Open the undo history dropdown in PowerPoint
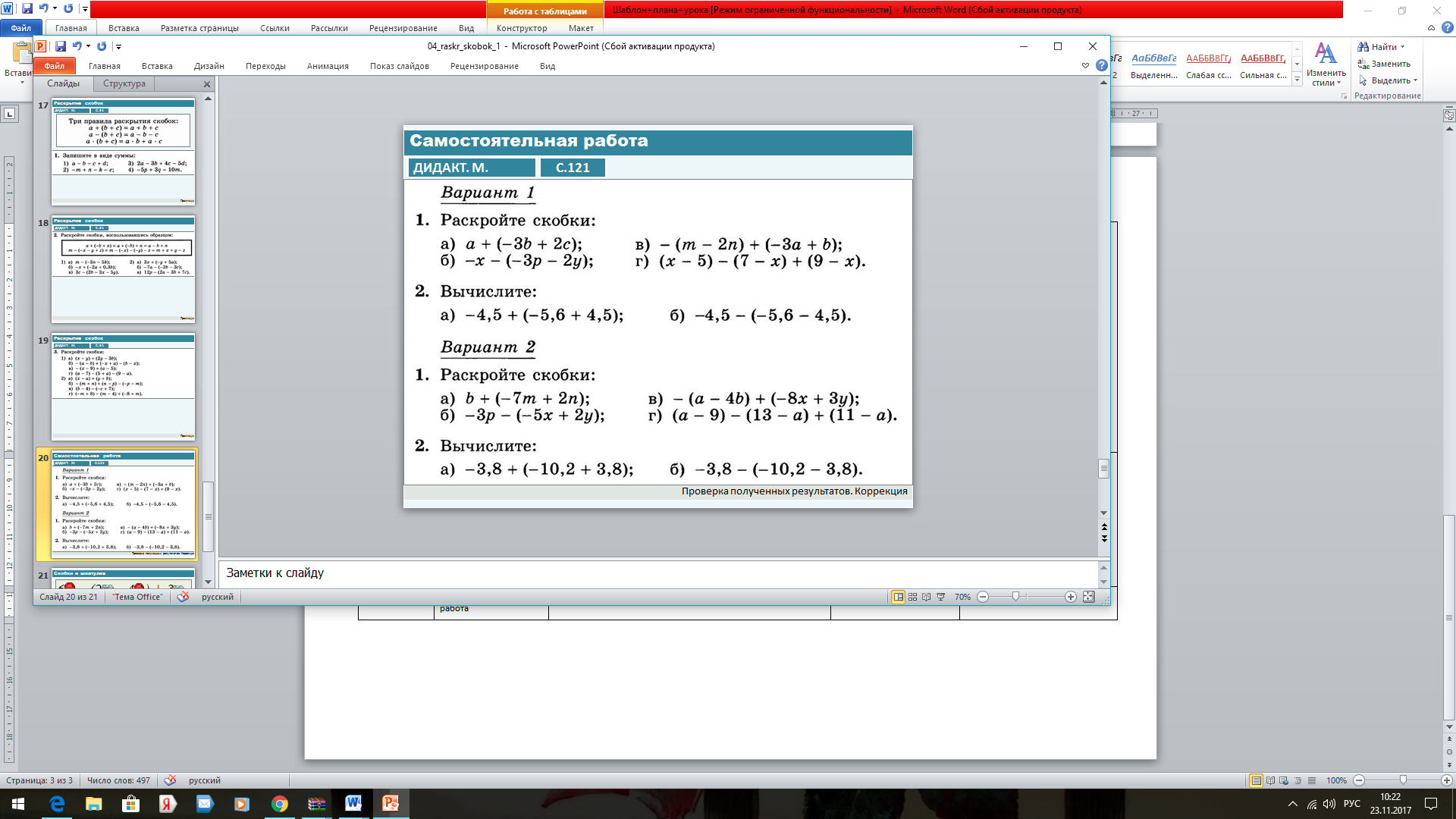 click(88, 46)
